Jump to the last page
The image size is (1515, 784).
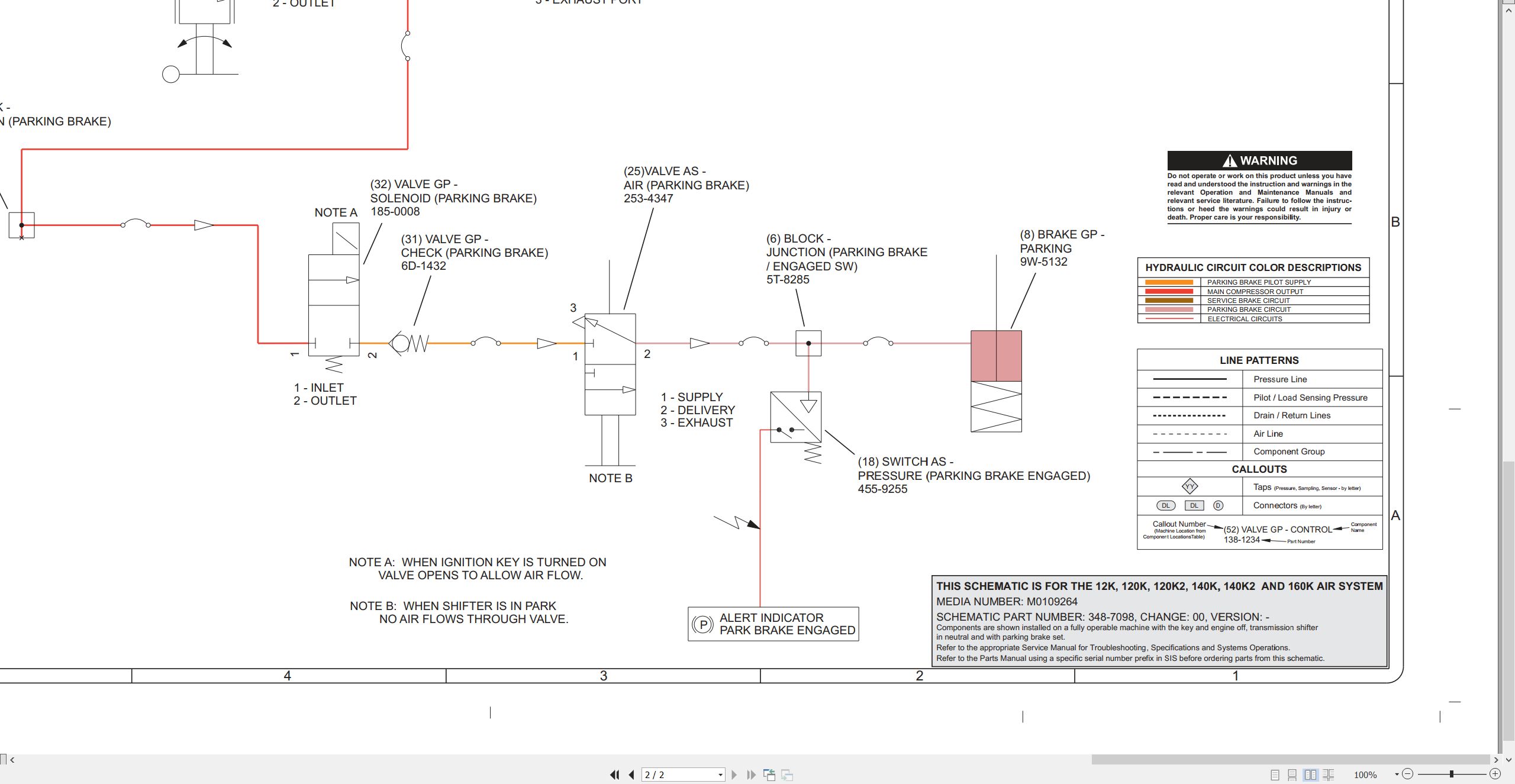752,775
